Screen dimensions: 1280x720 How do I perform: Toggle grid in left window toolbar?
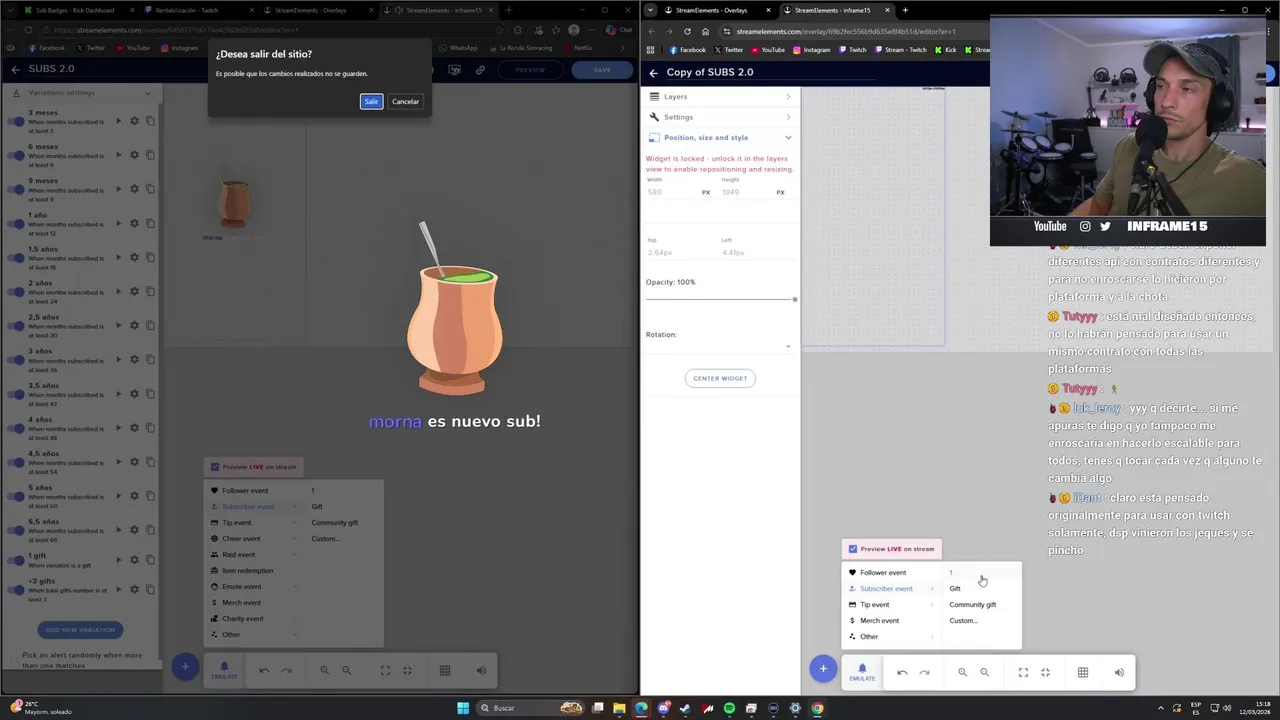pos(445,670)
